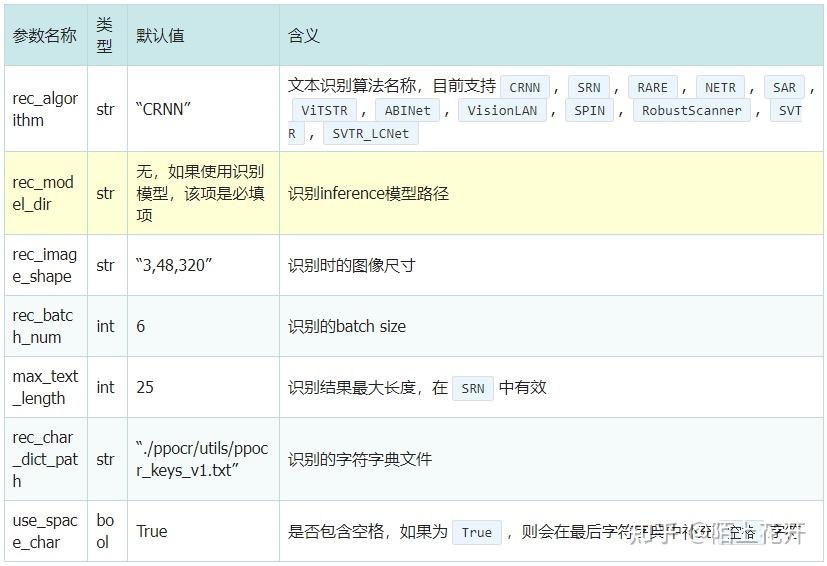827x566 pixels.
Task: Click the int type for rec_batch_num
Action: click(x=105, y=326)
